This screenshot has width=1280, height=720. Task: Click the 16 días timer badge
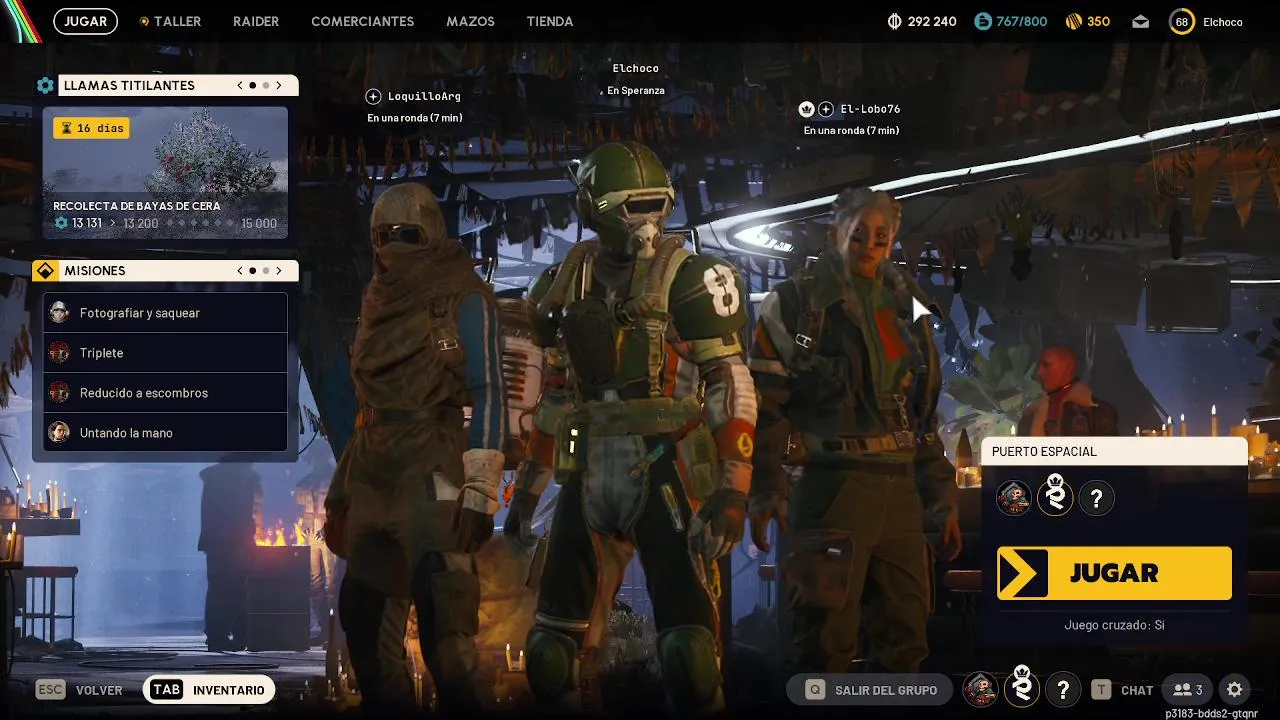point(91,128)
